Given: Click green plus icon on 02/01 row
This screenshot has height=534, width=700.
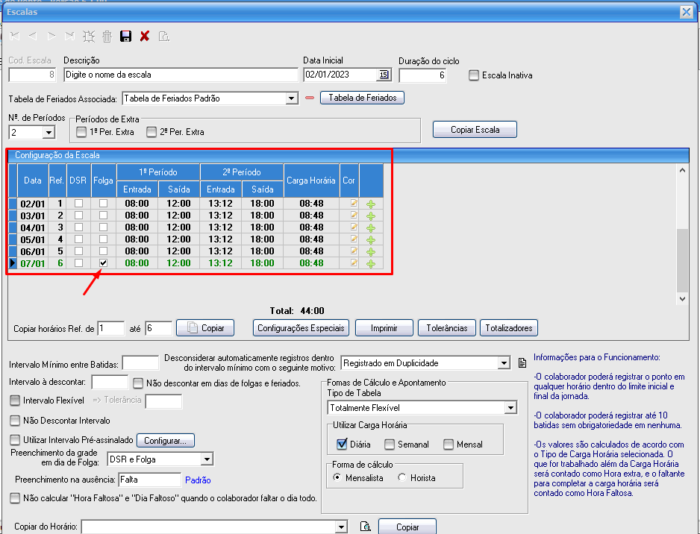Looking at the screenshot, I should (x=370, y=203).
